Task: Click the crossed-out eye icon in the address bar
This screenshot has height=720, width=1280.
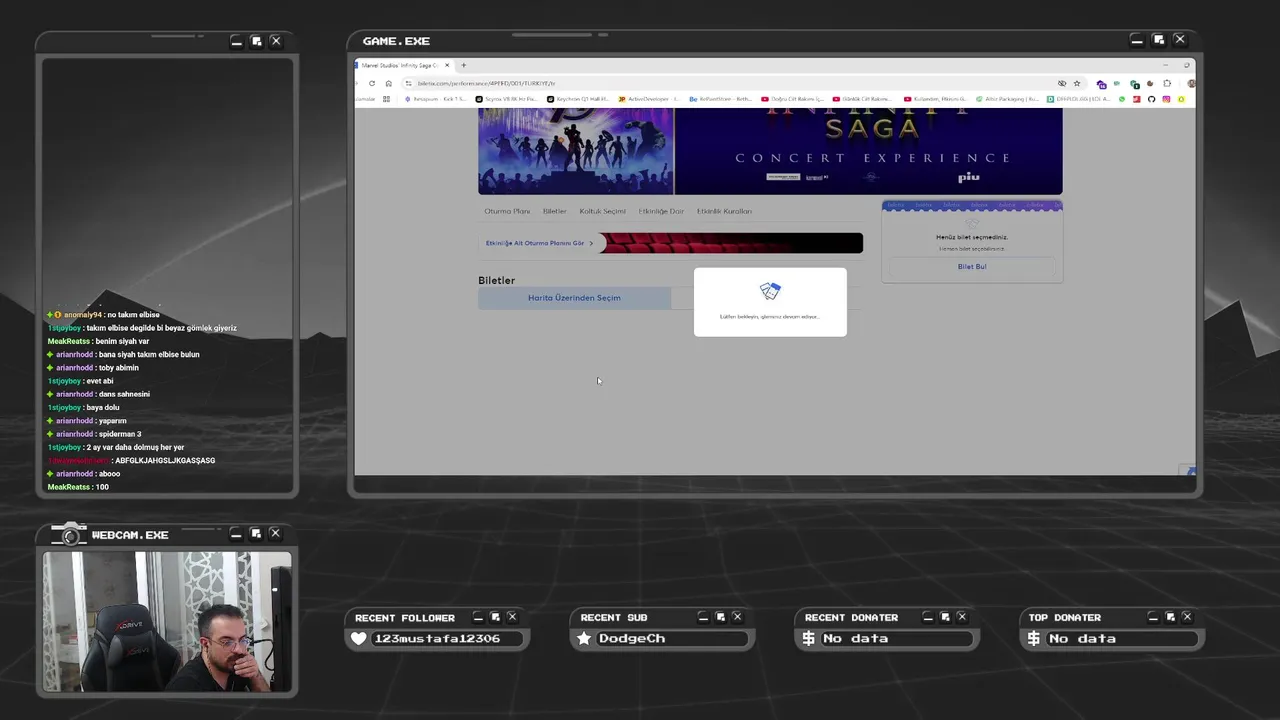Action: click(1062, 83)
